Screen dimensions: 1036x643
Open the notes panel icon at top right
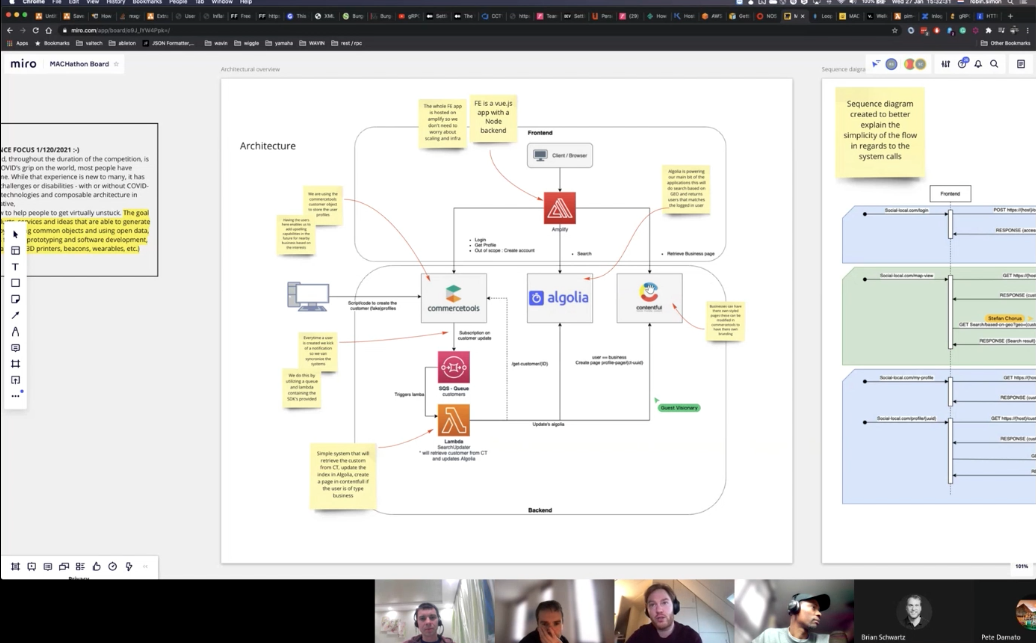point(1021,64)
